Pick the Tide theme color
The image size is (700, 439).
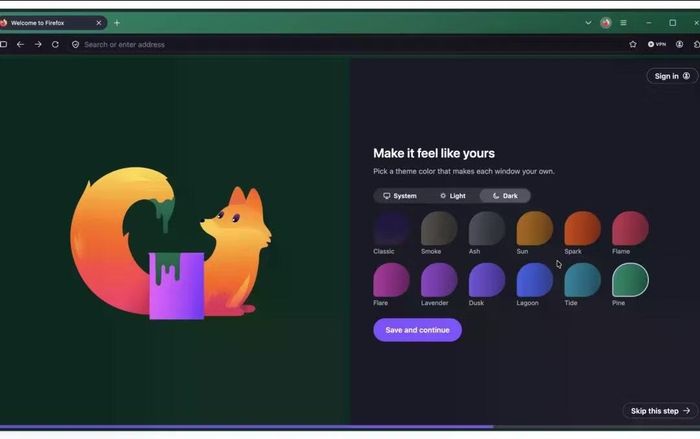tap(583, 280)
